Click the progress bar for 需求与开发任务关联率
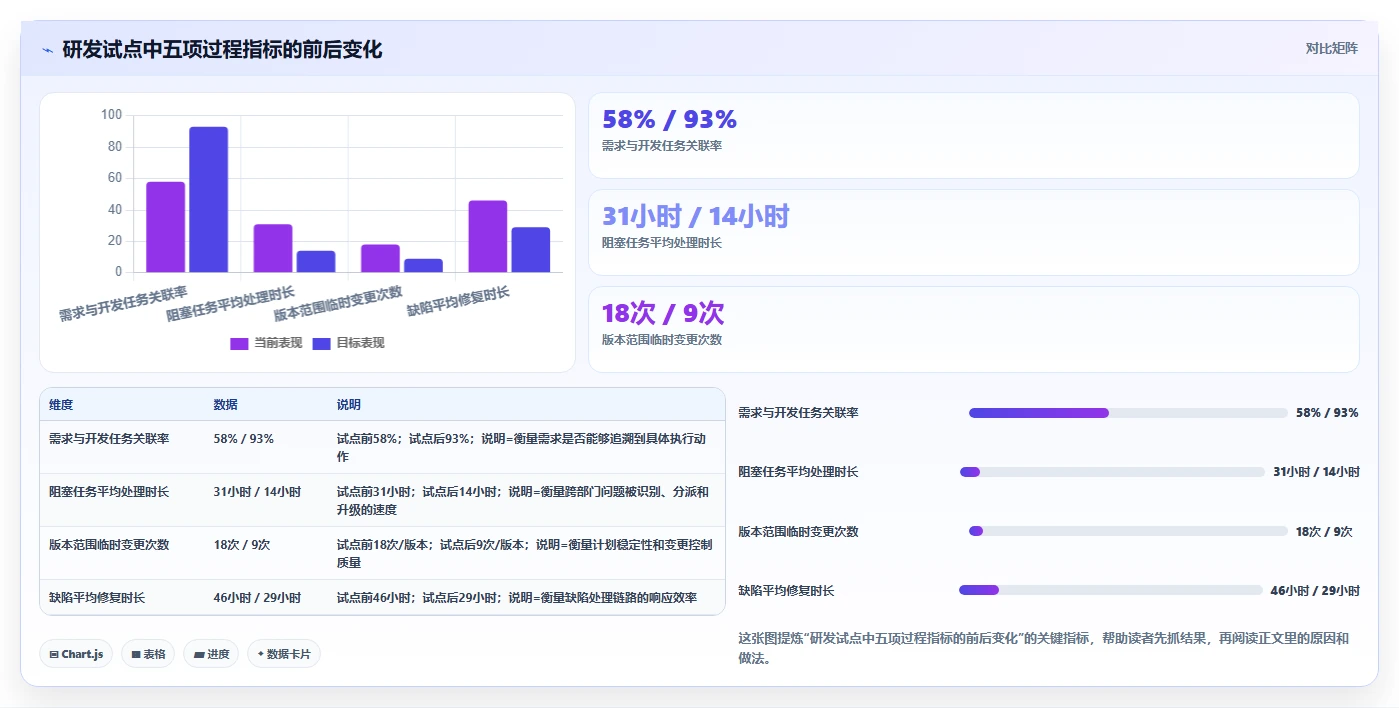This screenshot has width=1399, height=708. coord(1128,413)
